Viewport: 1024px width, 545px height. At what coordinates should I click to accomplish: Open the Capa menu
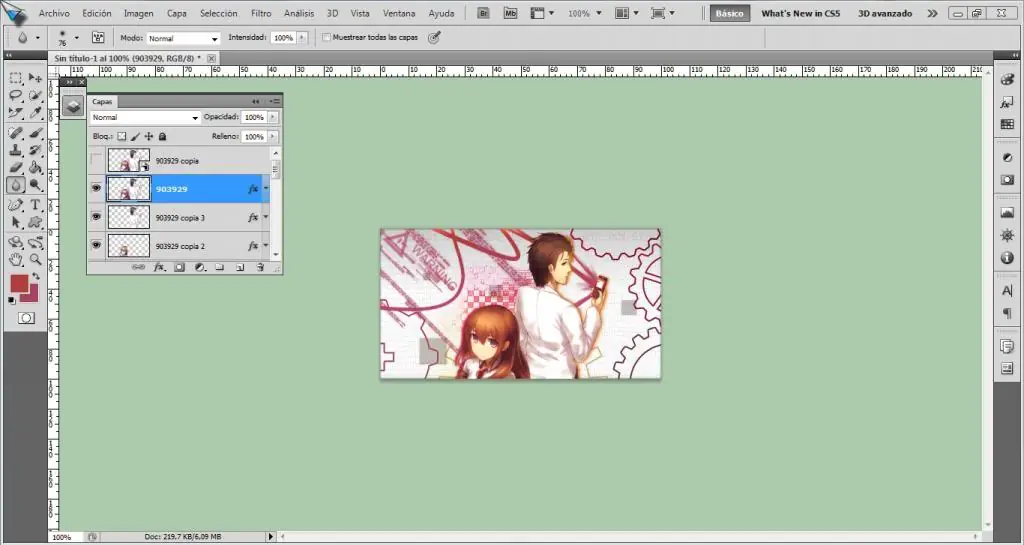click(x=176, y=13)
